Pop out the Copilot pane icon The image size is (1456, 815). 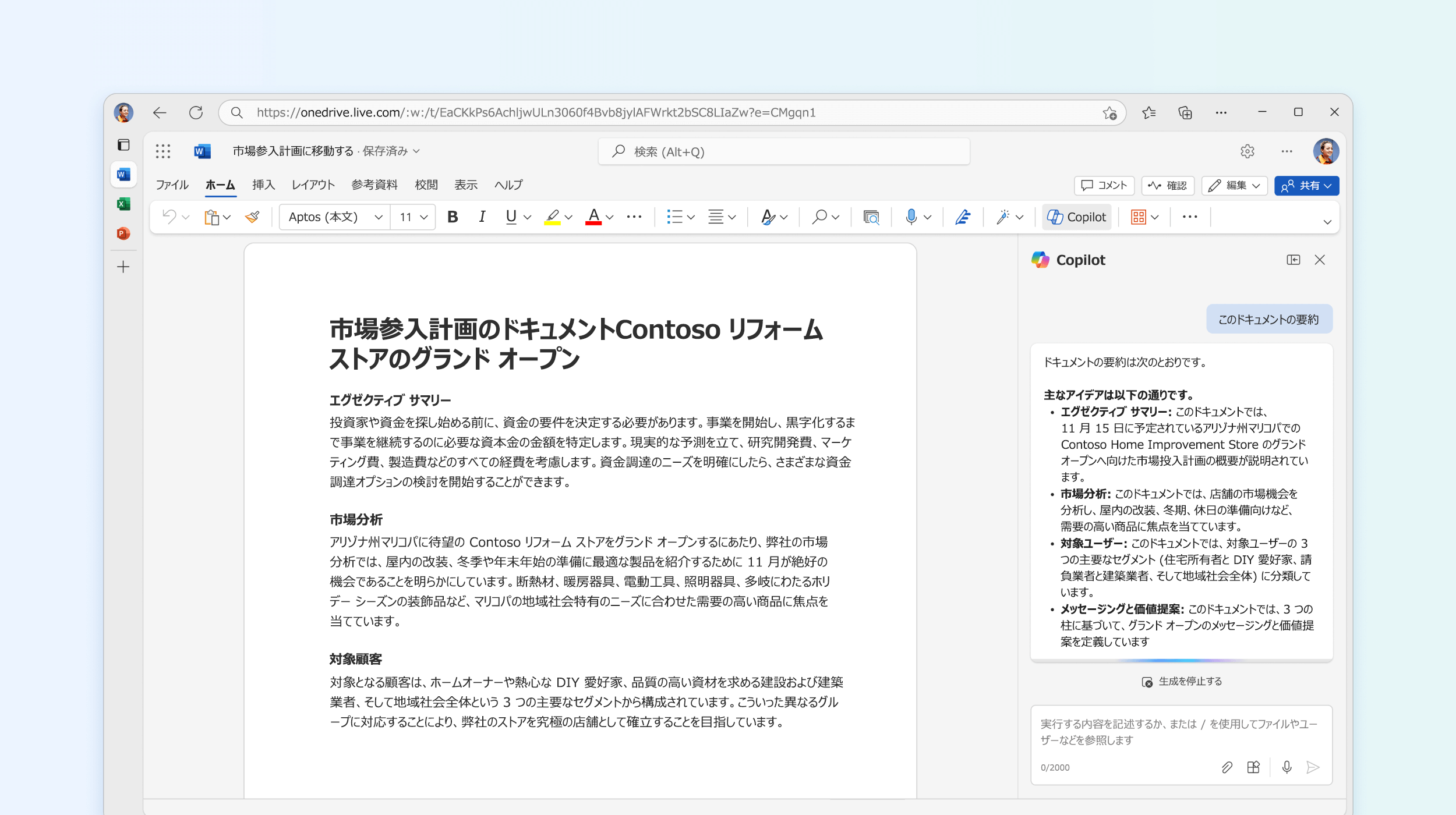pos(1294,260)
